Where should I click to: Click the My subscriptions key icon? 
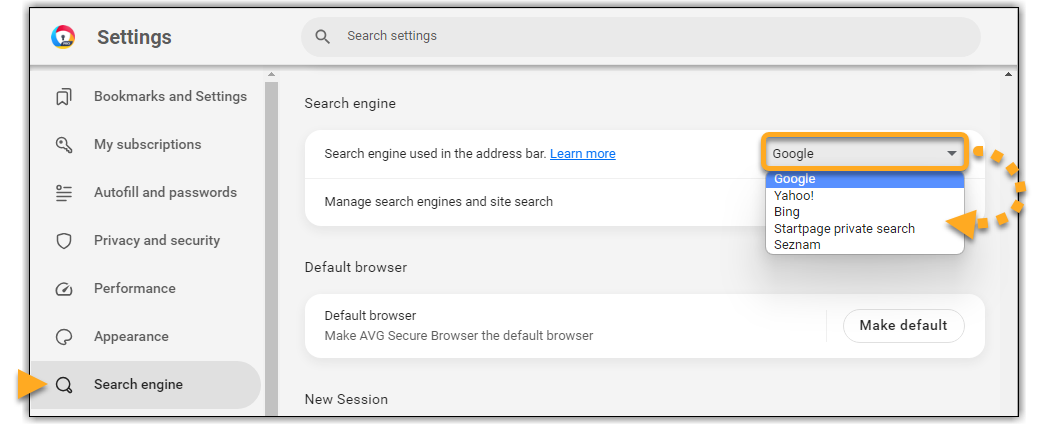64,145
